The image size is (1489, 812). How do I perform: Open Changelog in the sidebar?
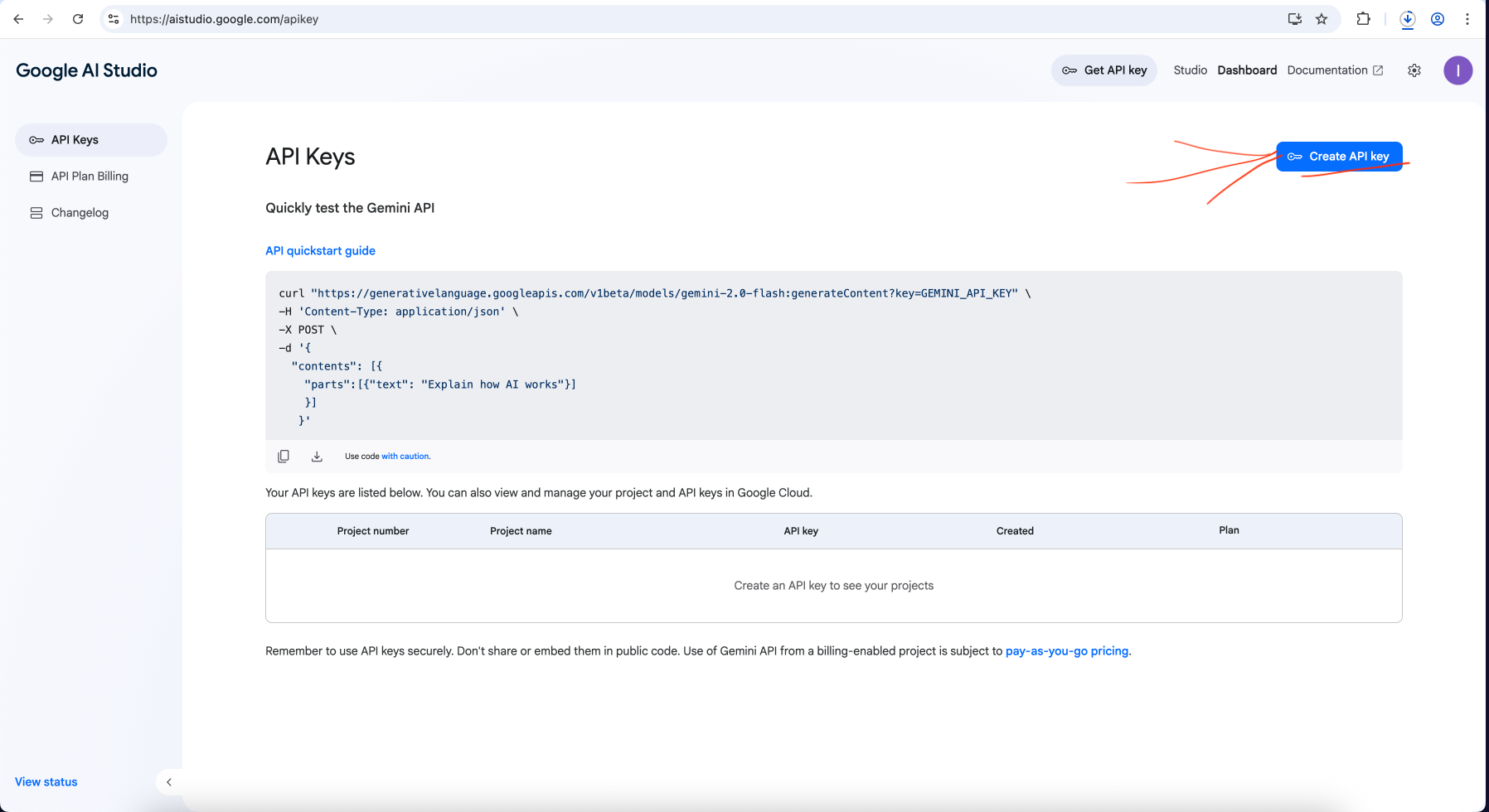click(91, 213)
